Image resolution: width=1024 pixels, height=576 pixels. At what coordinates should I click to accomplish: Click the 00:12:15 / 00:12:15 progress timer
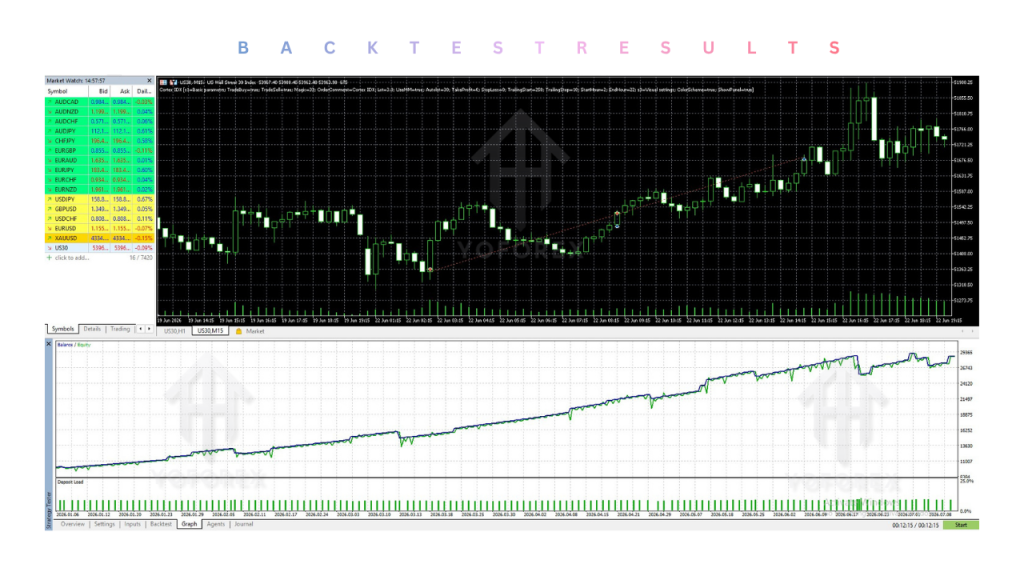pyautogui.click(x=915, y=525)
